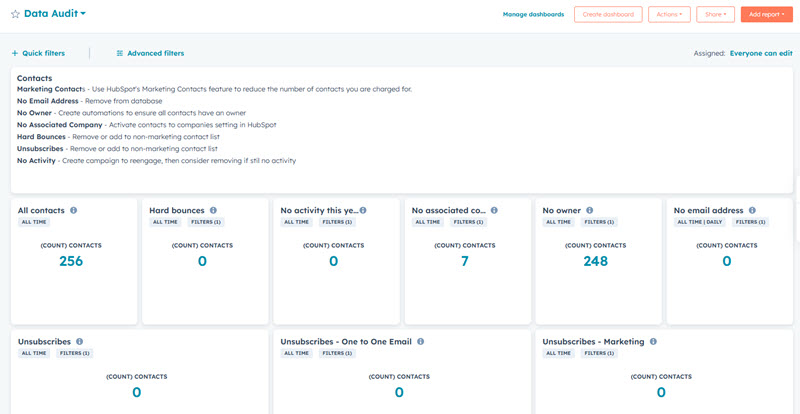
Task: Show info for Unsubscribes - One to One Email
Action: tap(420, 342)
